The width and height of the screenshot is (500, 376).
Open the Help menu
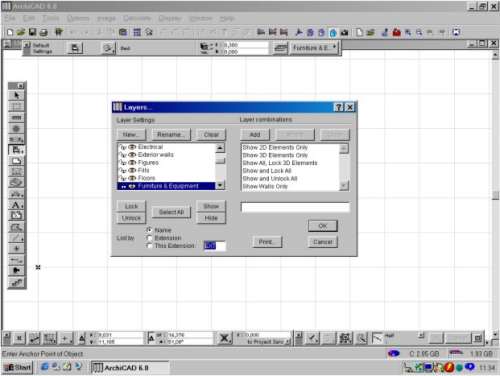pos(227,18)
